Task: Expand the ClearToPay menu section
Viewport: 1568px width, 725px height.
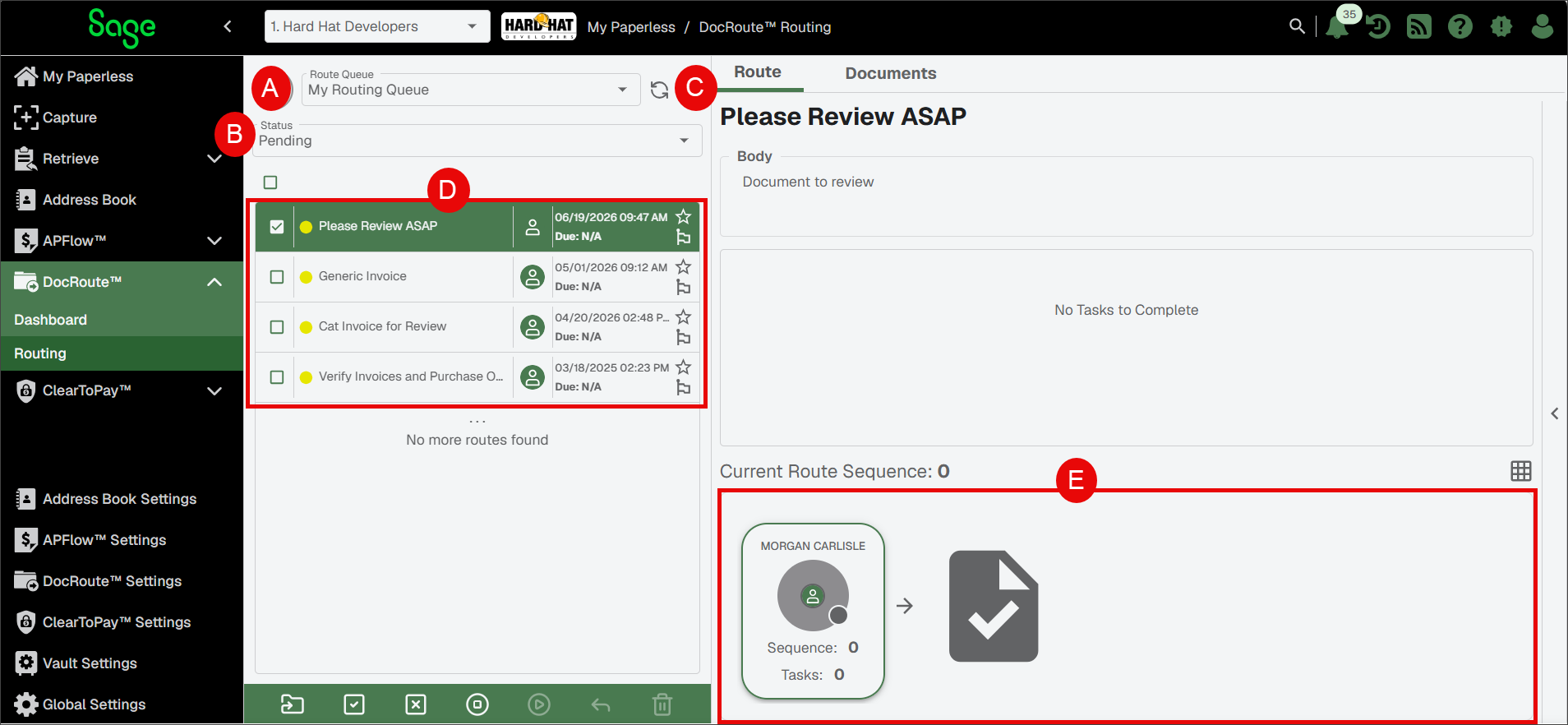Action: pyautogui.click(x=214, y=390)
